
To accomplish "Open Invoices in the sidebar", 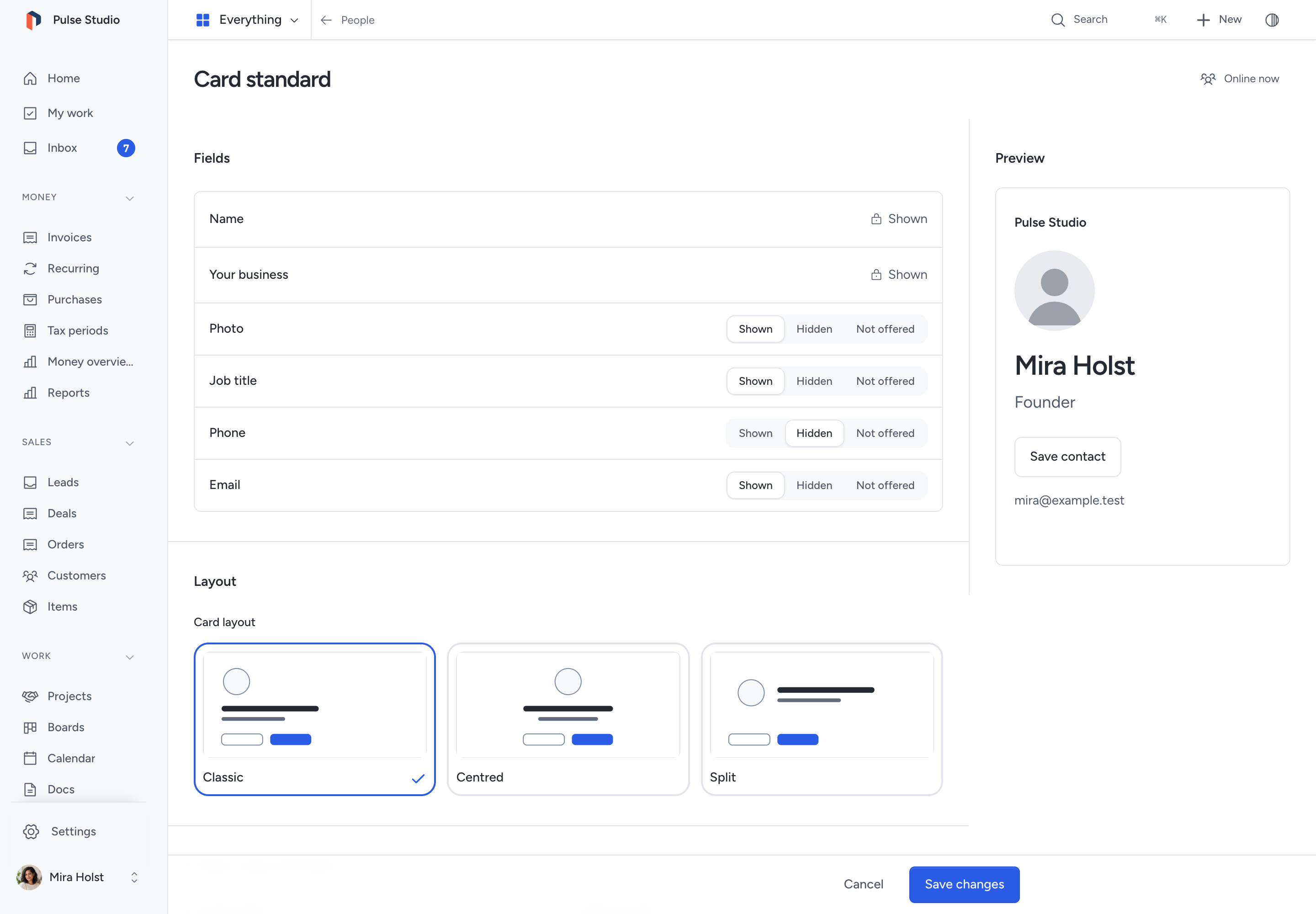I will [69, 238].
